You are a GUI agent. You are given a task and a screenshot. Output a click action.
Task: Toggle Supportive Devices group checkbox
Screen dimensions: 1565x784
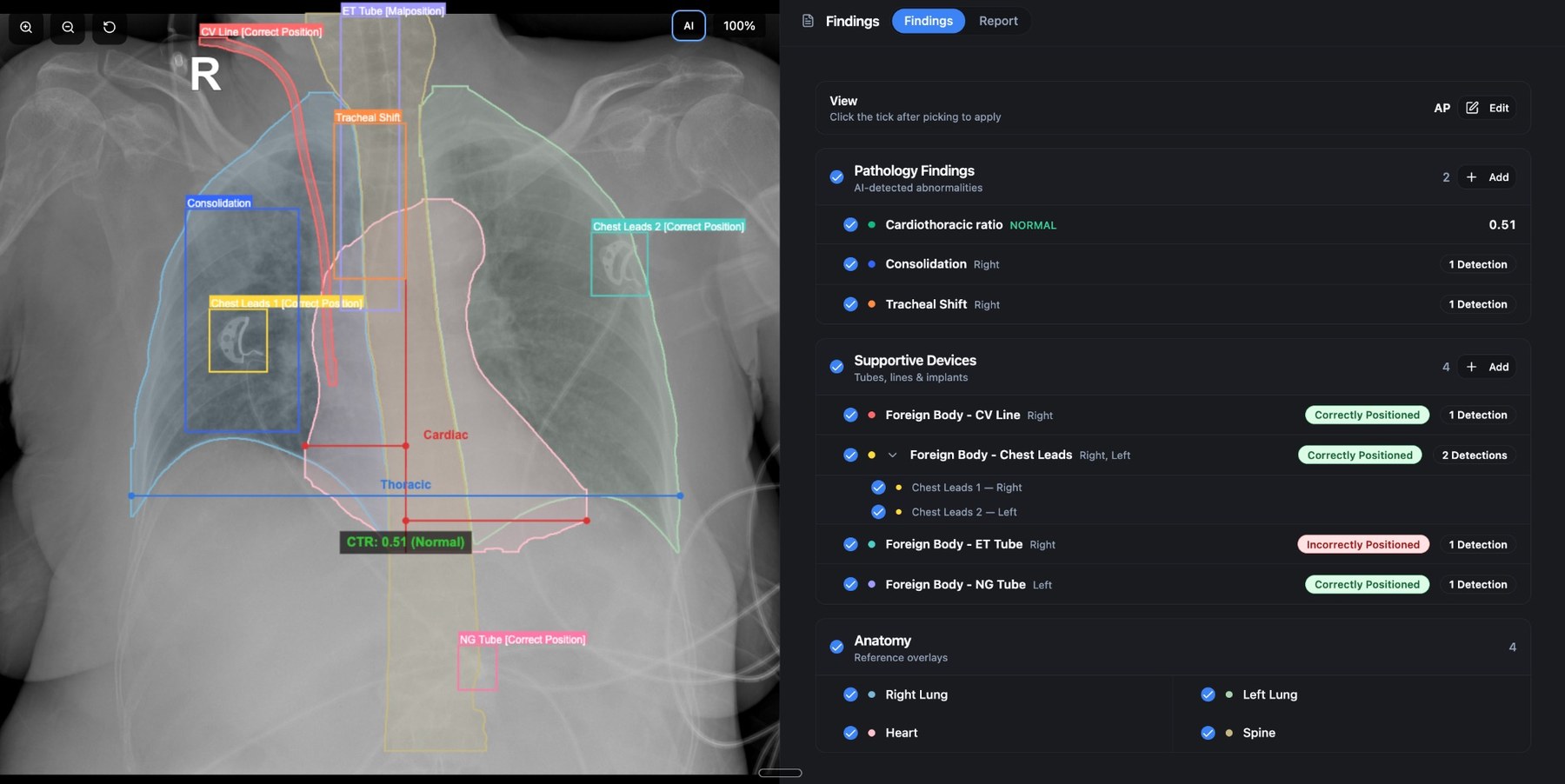(x=836, y=367)
